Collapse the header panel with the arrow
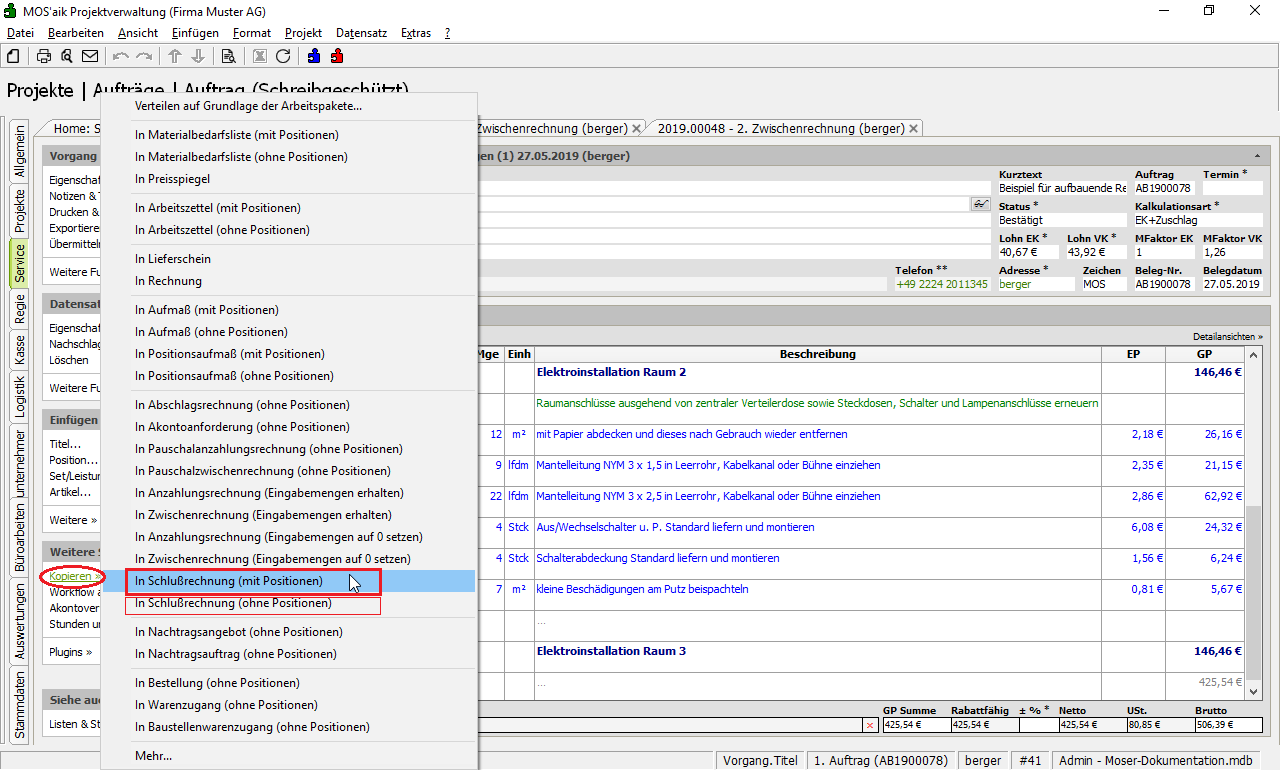Image resolution: width=1280 pixels, height=770 pixels. pyautogui.click(x=1256, y=156)
